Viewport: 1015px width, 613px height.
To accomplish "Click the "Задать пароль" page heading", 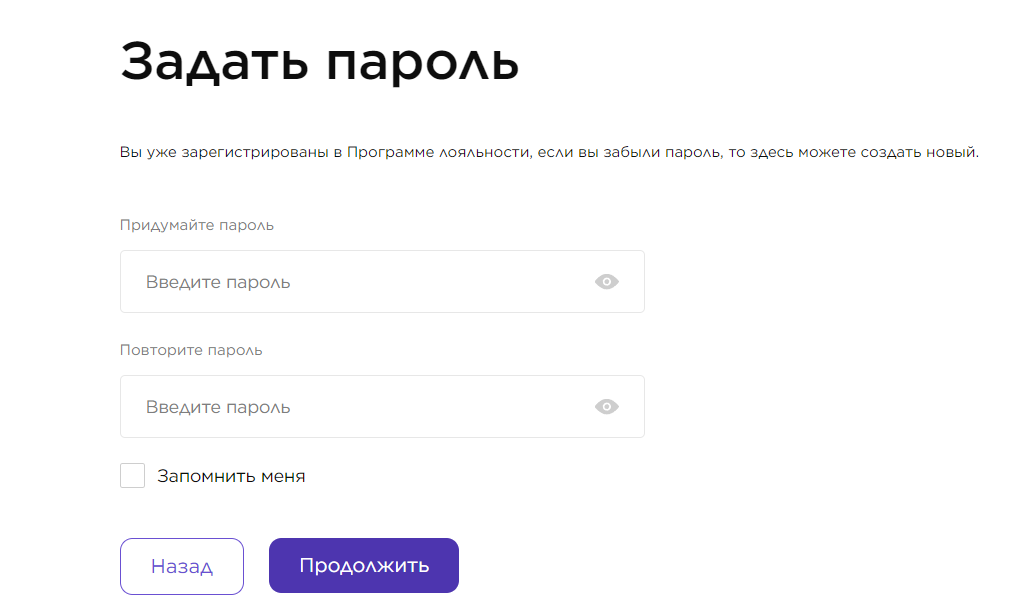I will pos(319,62).
